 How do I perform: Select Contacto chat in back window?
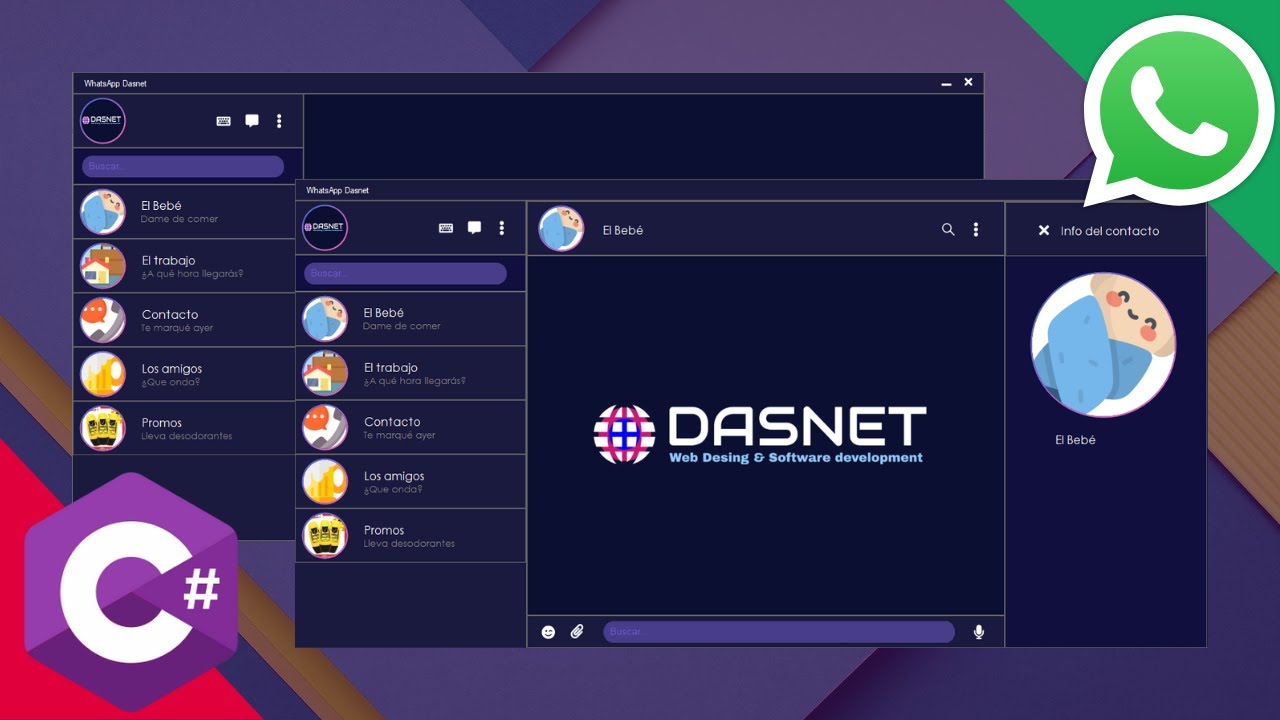(x=184, y=320)
